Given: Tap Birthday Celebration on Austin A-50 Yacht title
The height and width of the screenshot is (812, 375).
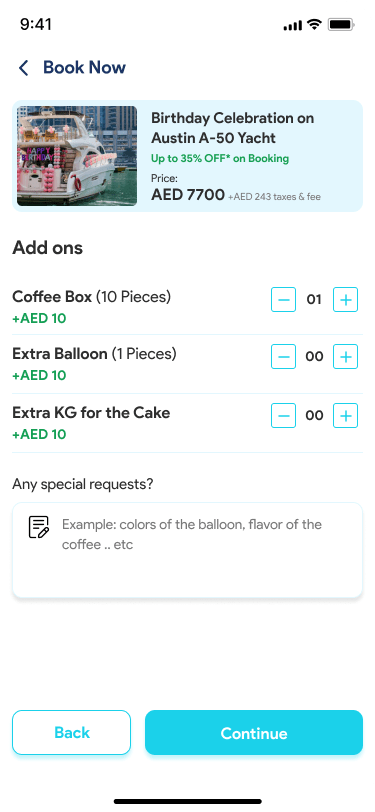Looking at the screenshot, I should point(233,128).
